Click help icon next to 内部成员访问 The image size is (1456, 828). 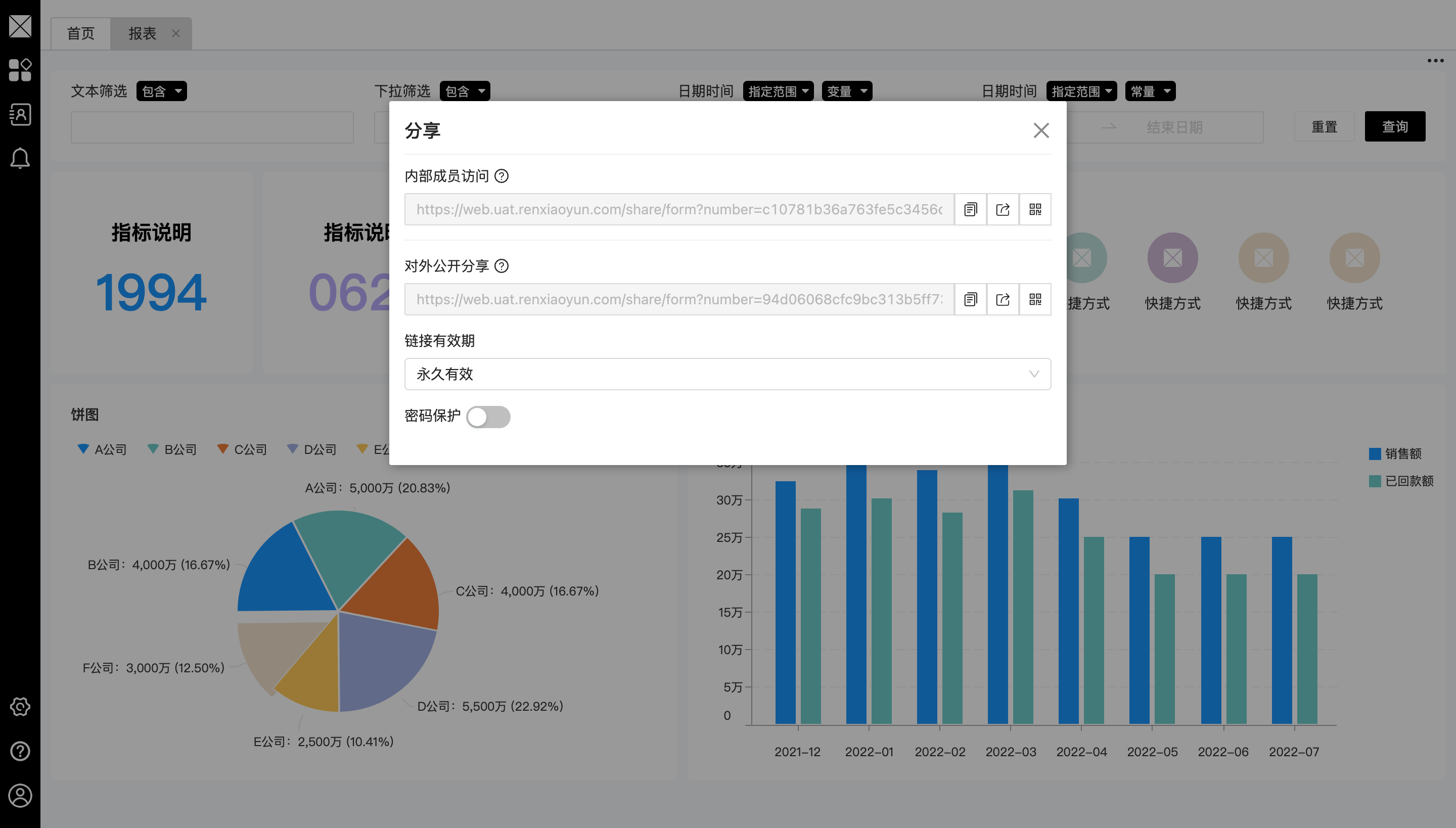point(501,176)
